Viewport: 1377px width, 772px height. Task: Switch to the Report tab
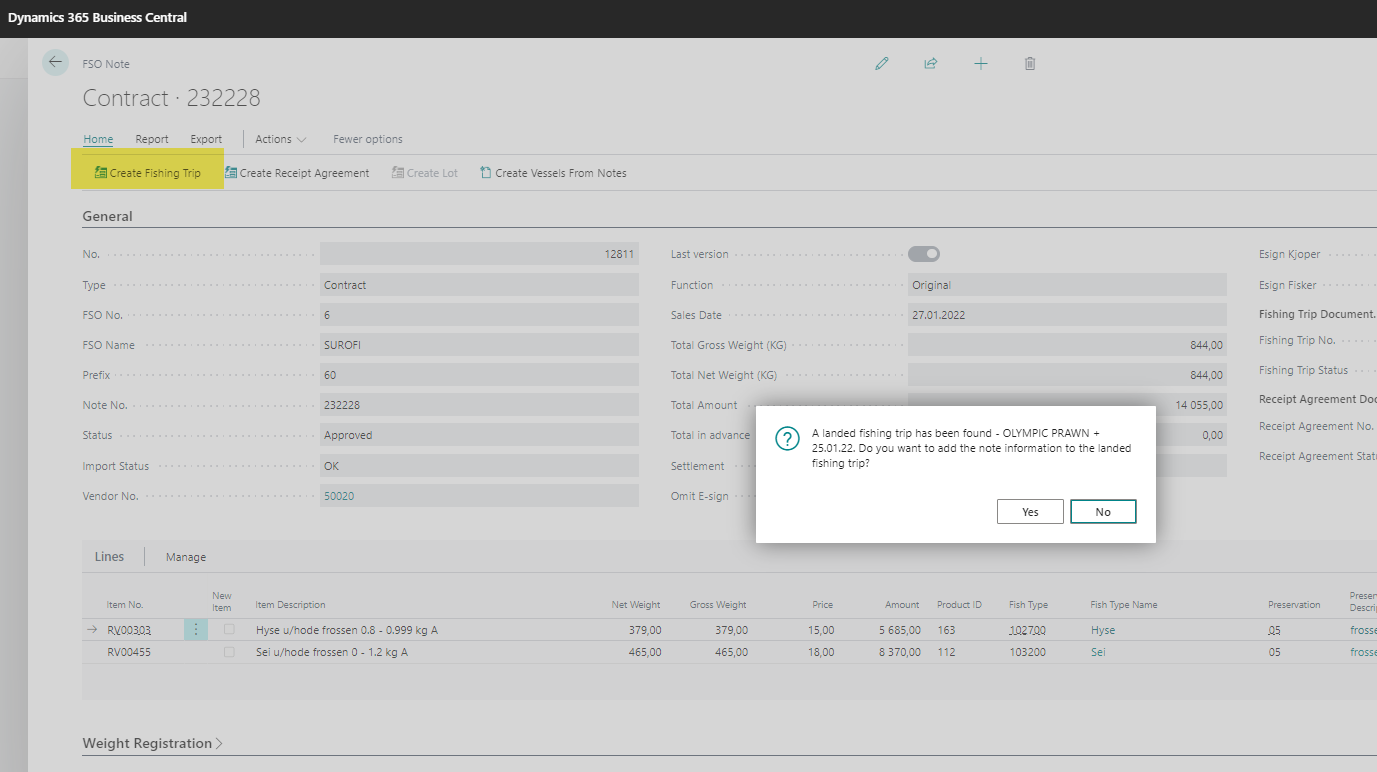pyautogui.click(x=152, y=139)
